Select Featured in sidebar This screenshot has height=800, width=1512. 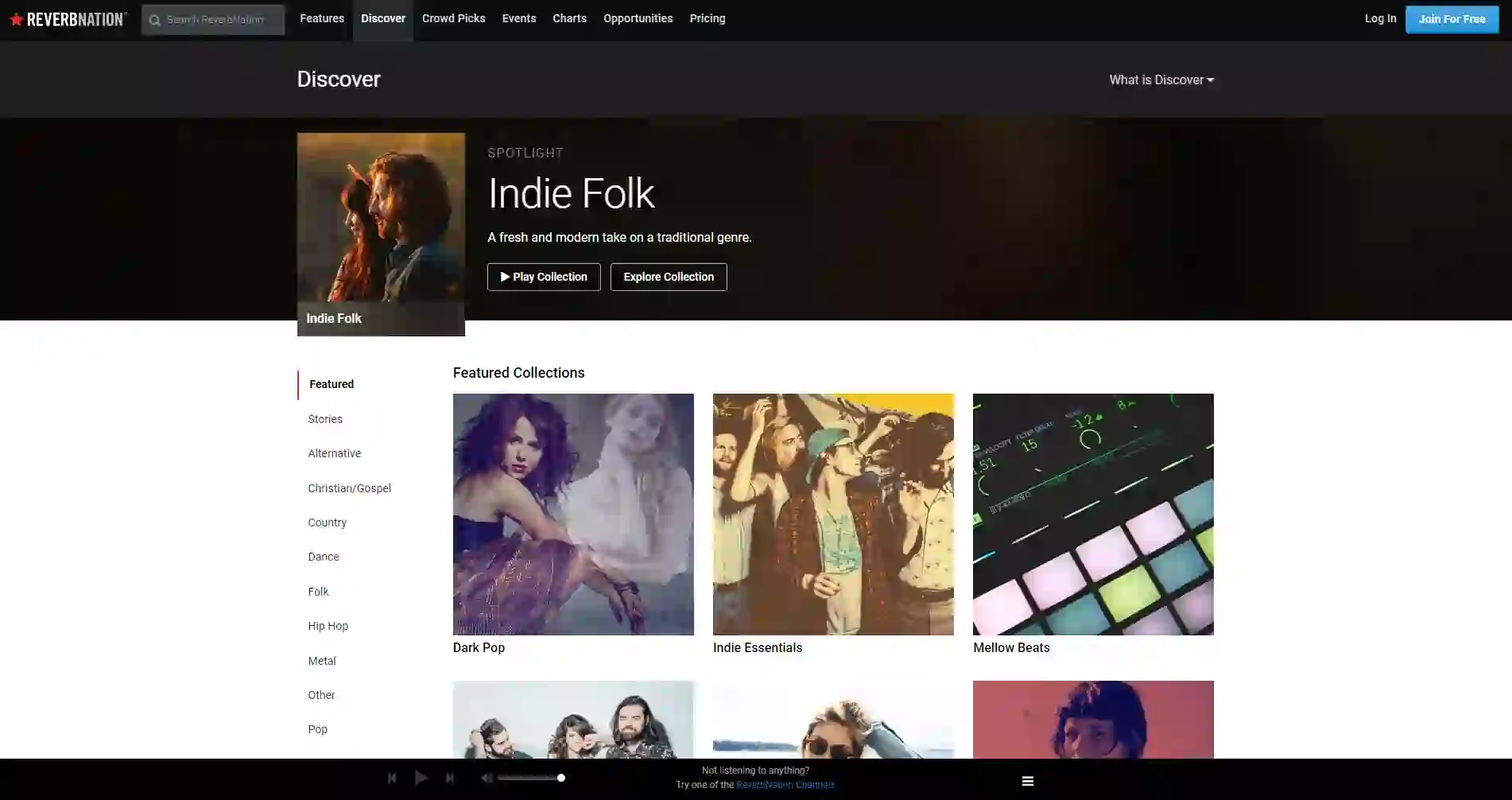[x=331, y=384]
